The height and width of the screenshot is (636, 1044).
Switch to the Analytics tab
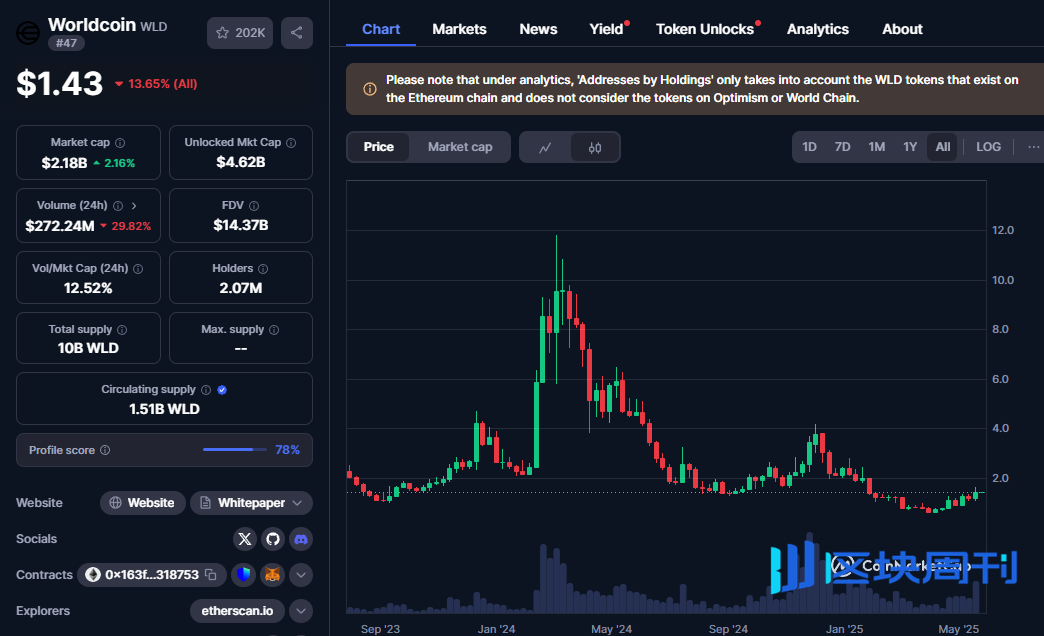tap(818, 29)
